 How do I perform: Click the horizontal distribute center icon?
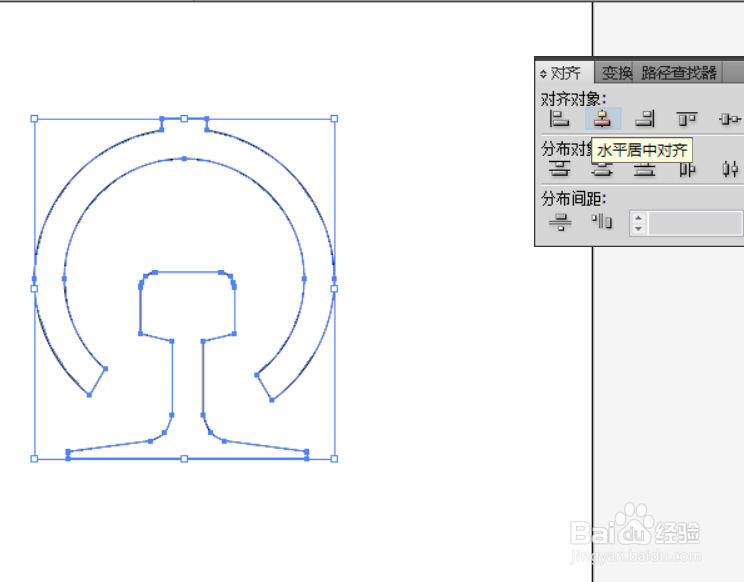click(x=730, y=169)
